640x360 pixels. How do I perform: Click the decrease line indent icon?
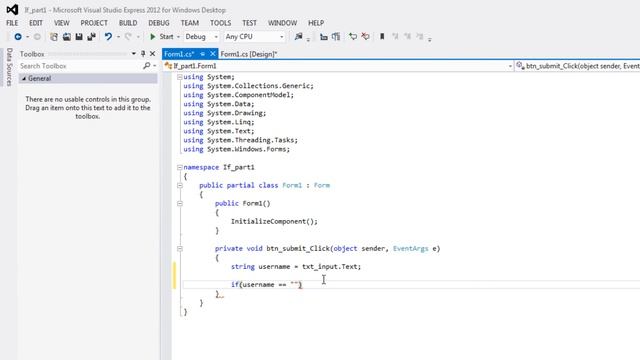point(324,37)
